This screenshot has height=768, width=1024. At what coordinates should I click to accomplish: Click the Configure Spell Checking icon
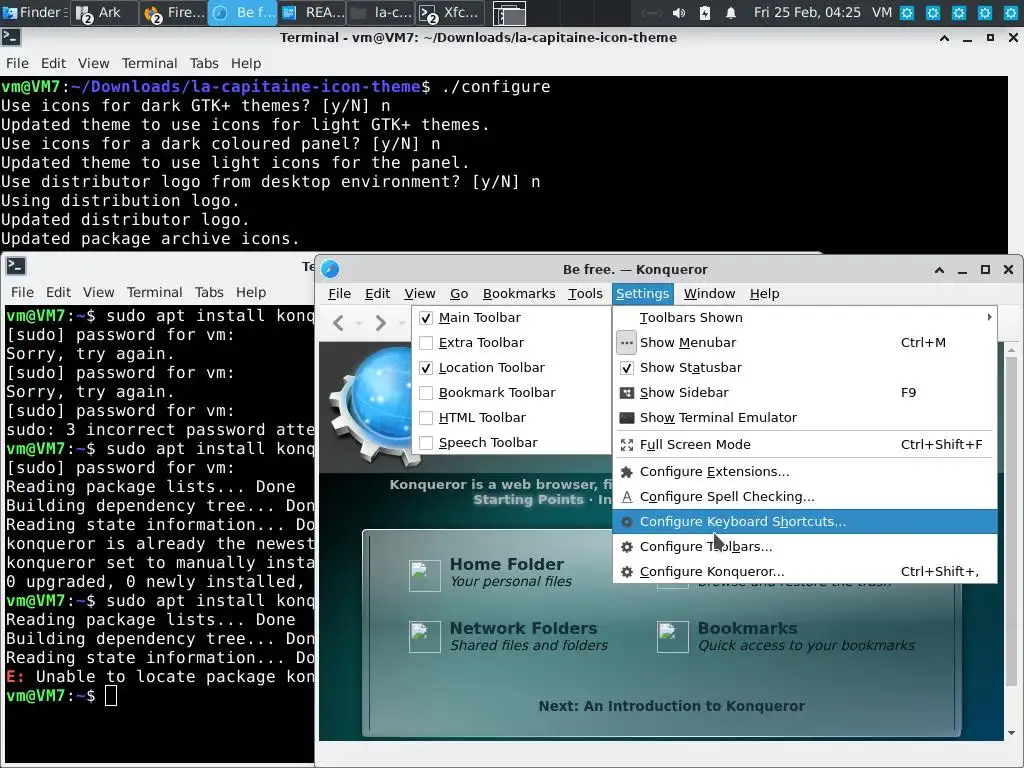(x=626, y=496)
